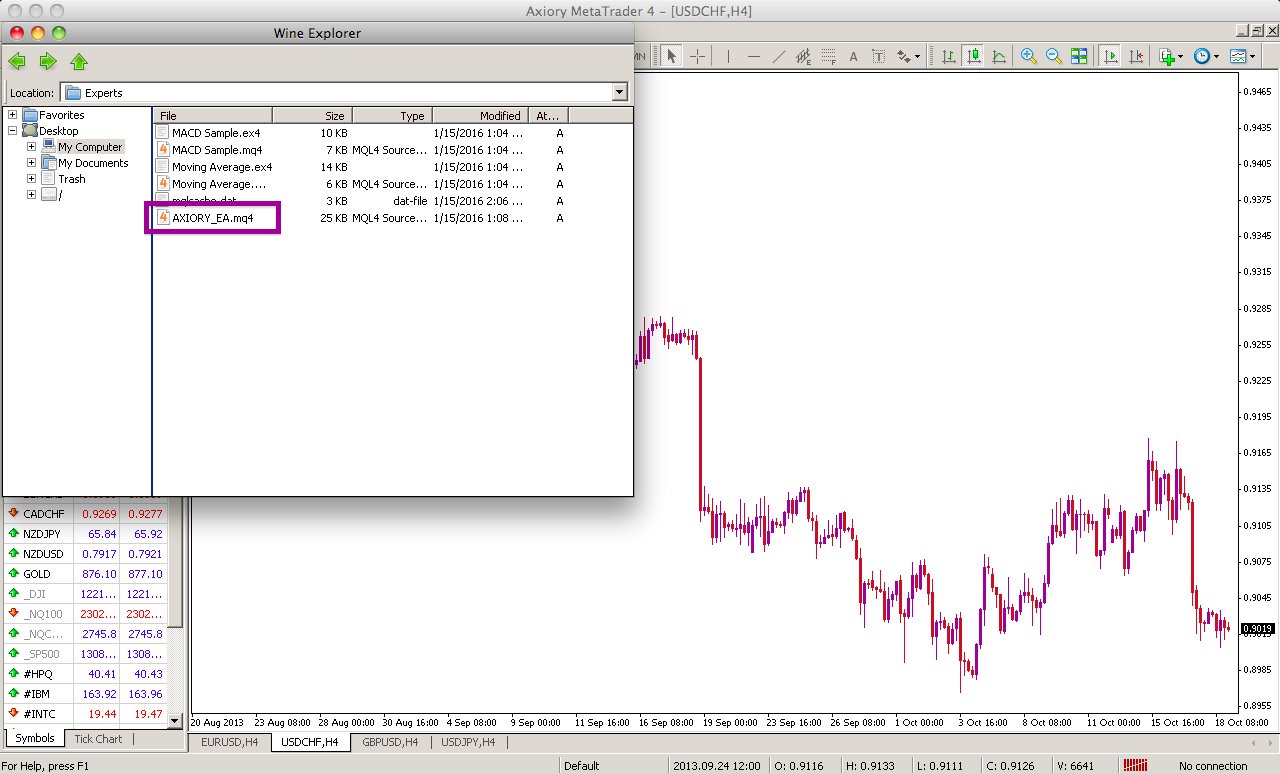The image size is (1280, 774).
Task: Select the NZDJPY symbol row
Action: point(85,534)
